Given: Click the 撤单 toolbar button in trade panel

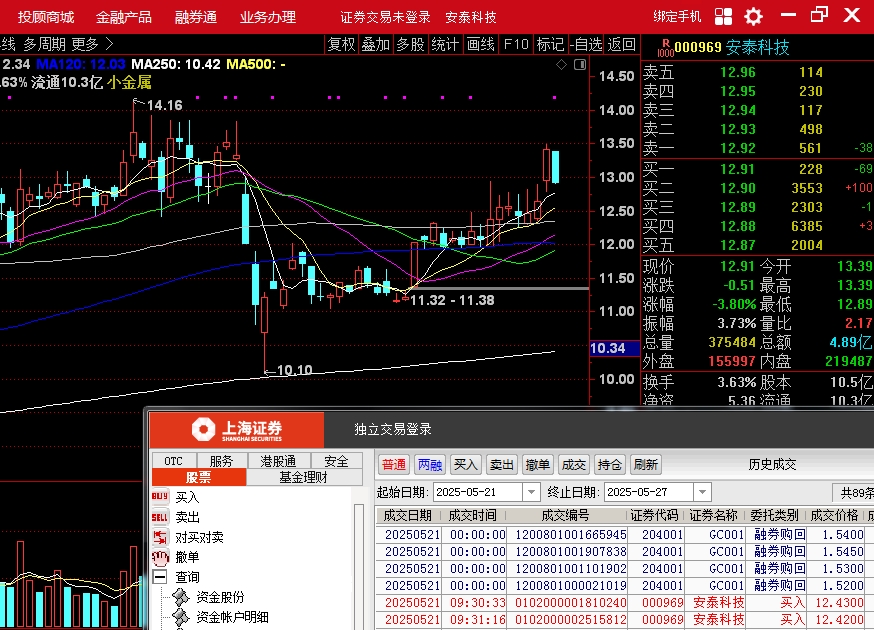Looking at the screenshot, I should pos(537,464).
